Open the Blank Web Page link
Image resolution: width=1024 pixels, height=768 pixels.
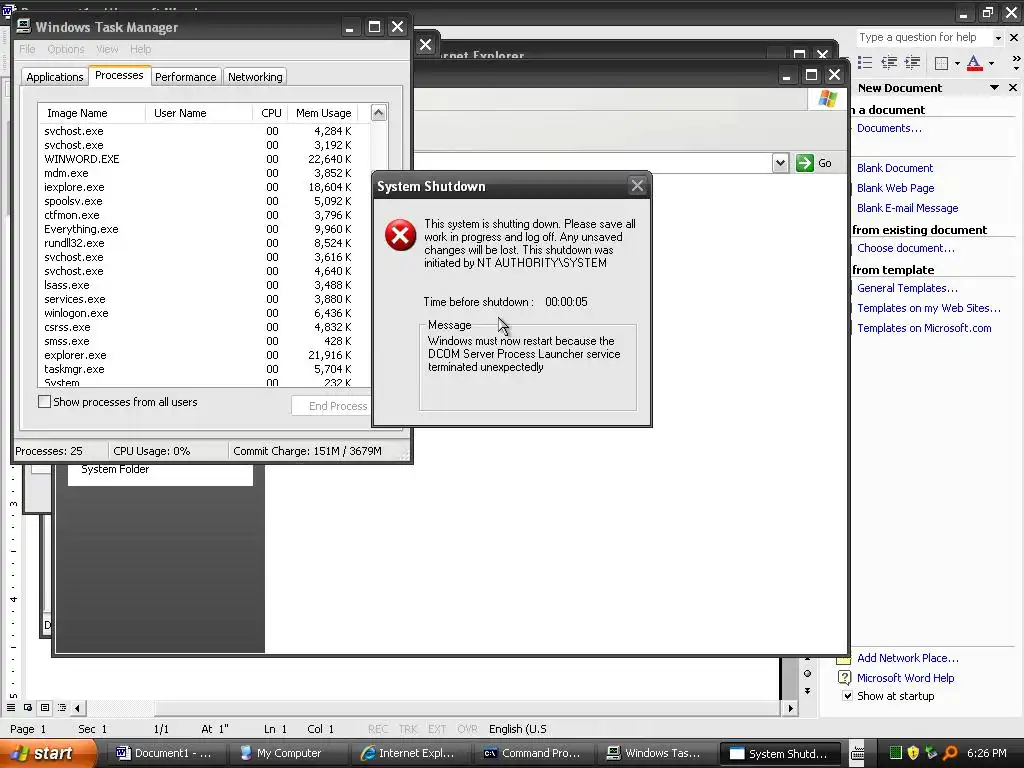(895, 188)
